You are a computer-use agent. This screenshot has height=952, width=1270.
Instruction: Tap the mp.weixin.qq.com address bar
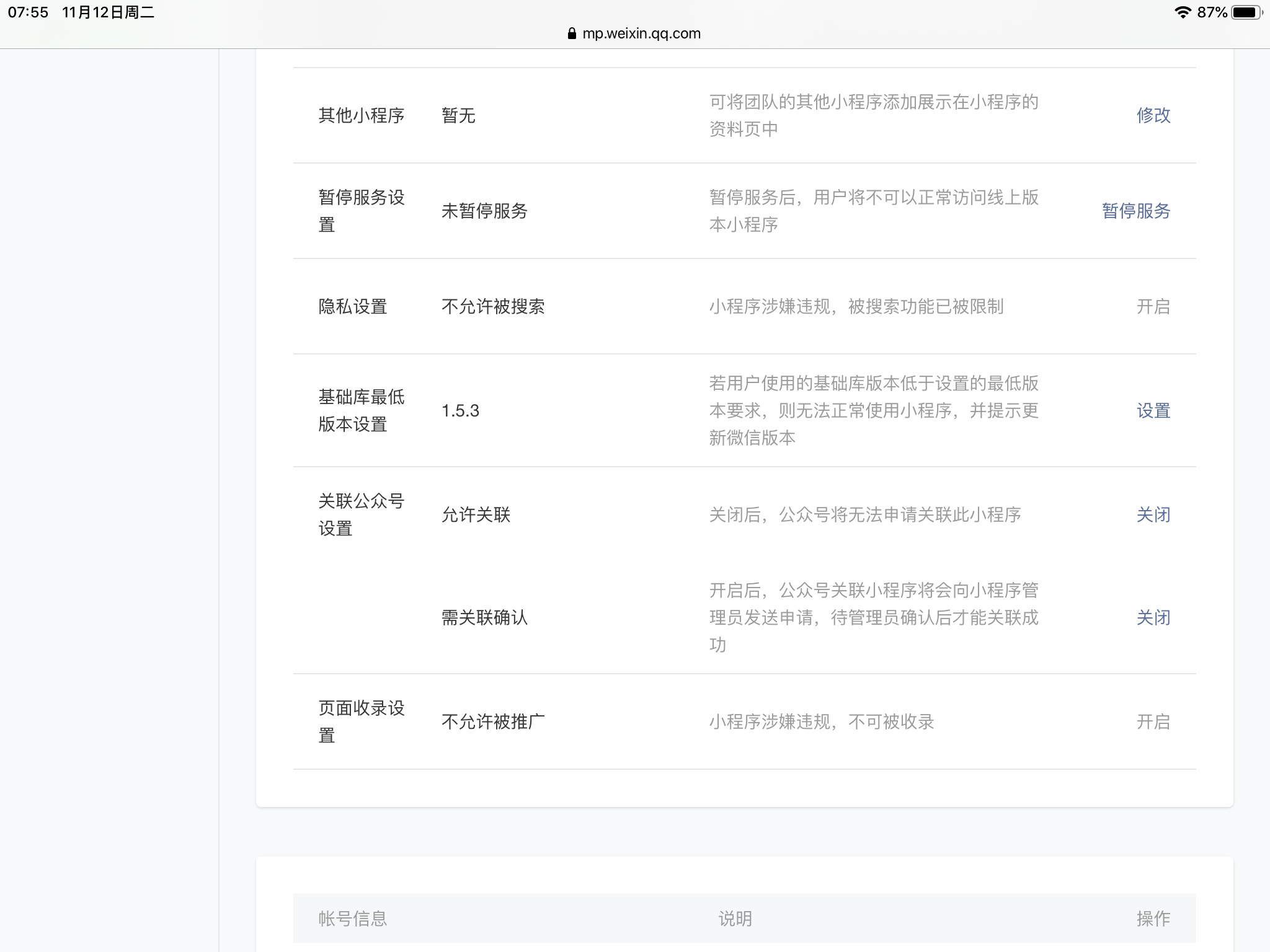click(x=641, y=33)
